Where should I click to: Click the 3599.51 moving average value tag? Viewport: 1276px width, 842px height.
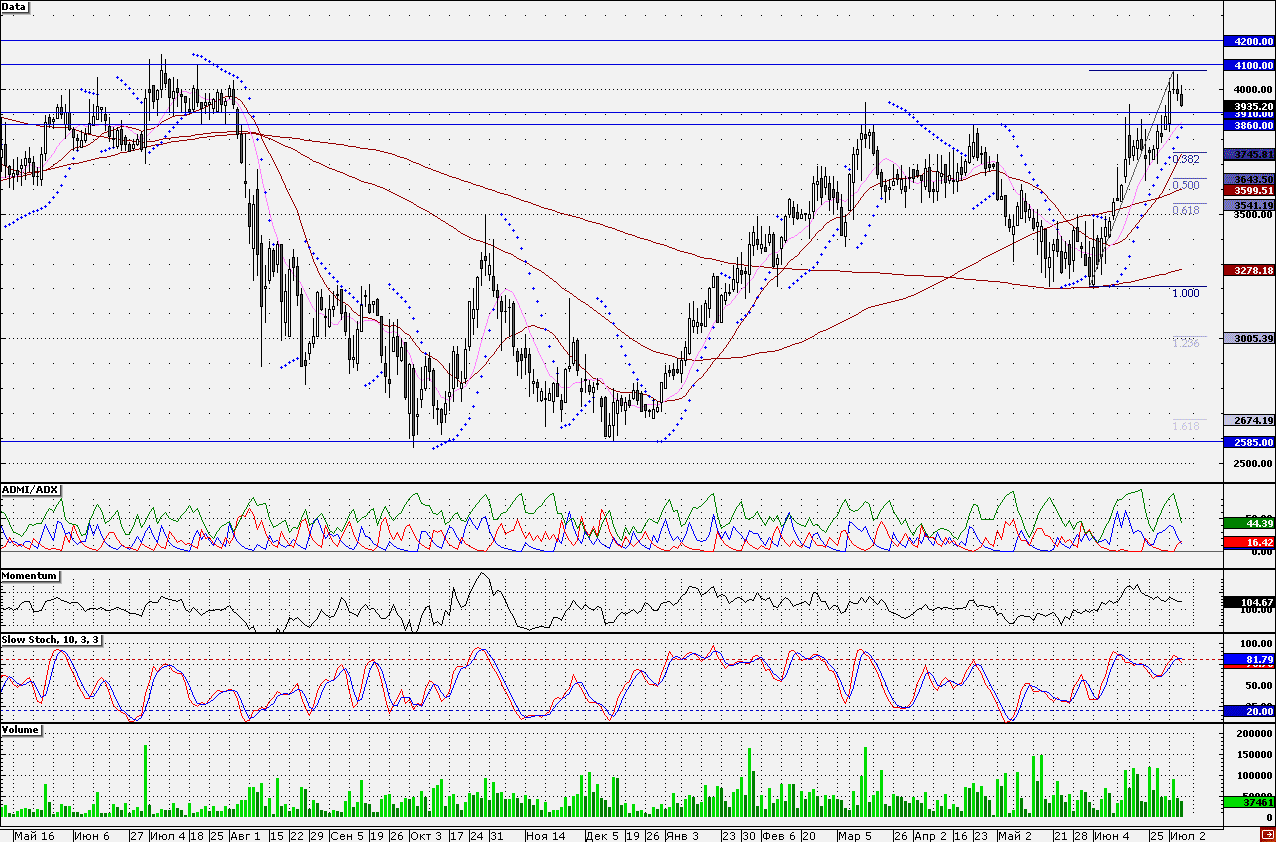(1250, 190)
